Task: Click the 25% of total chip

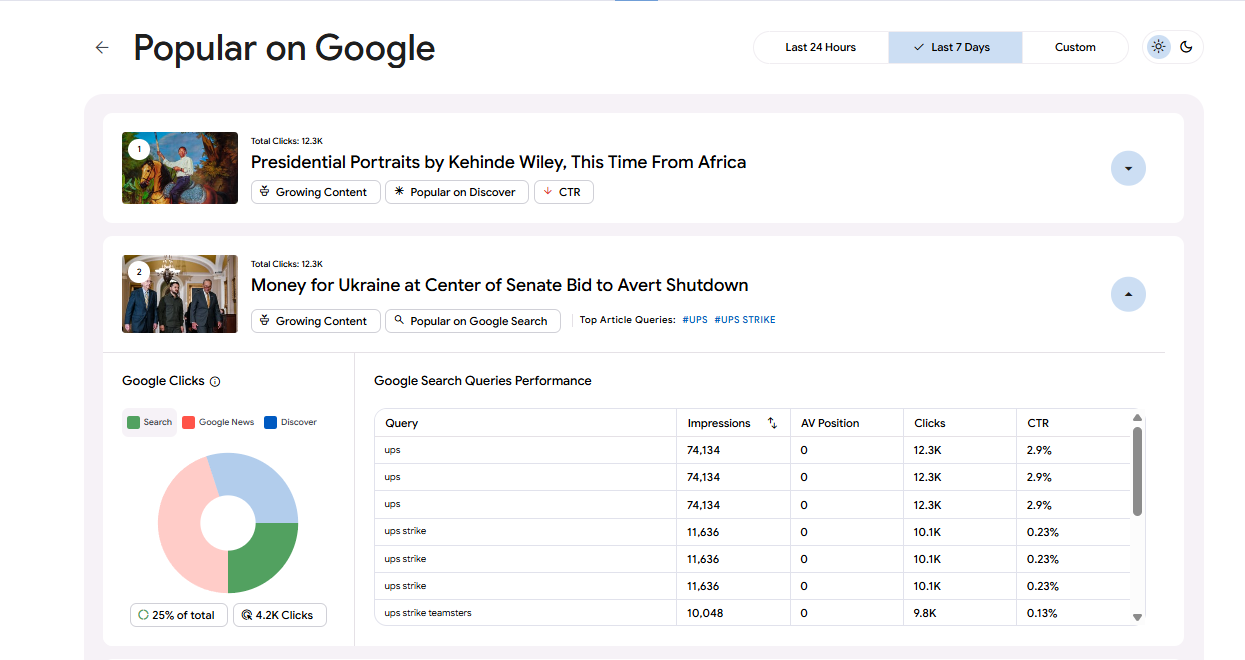Action: pos(179,615)
